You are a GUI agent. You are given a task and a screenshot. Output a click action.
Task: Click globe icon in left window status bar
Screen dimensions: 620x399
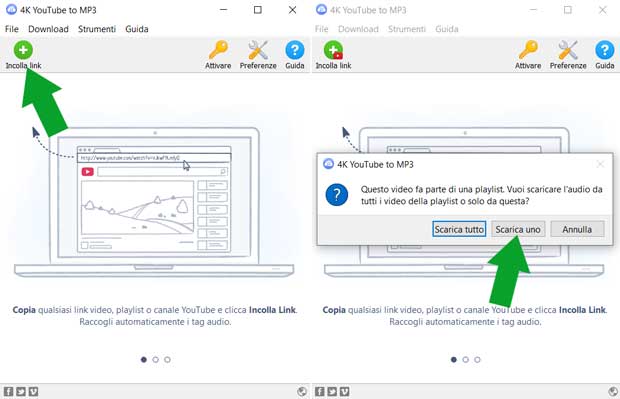coord(302,391)
